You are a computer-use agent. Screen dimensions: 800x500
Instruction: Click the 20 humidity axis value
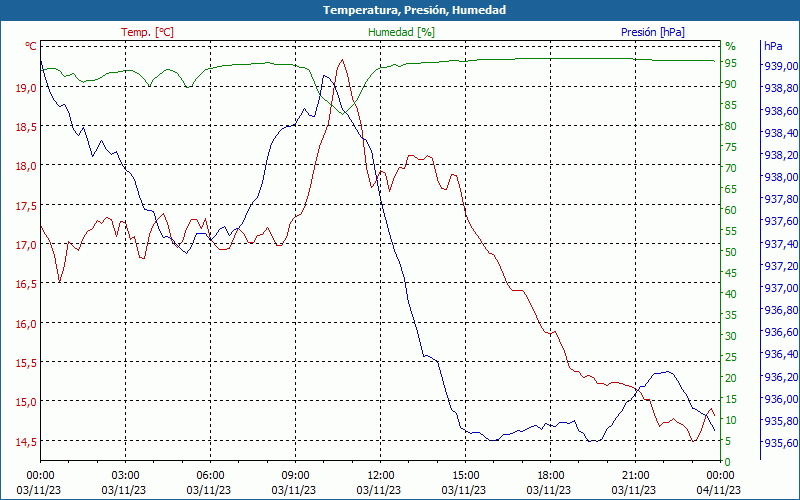(x=731, y=378)
